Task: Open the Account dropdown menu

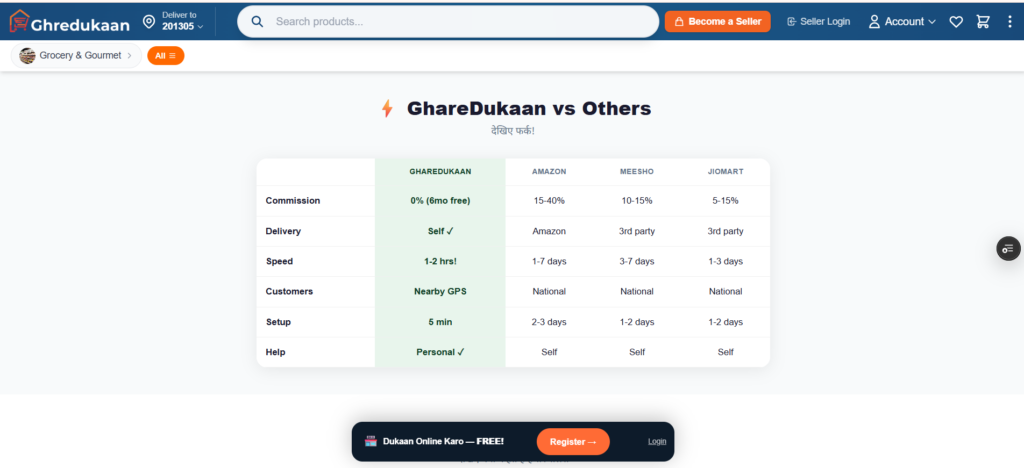Action: tap(902, 21)
